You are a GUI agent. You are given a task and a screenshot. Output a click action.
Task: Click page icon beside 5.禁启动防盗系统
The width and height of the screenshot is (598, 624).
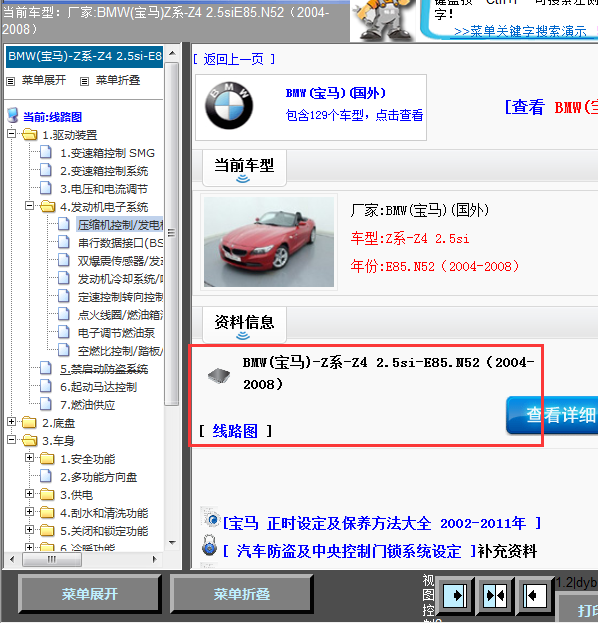46,368
